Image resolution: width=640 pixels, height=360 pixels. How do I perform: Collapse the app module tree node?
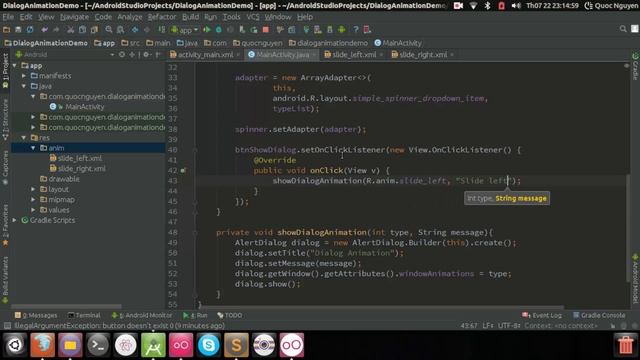click(15, 65)
